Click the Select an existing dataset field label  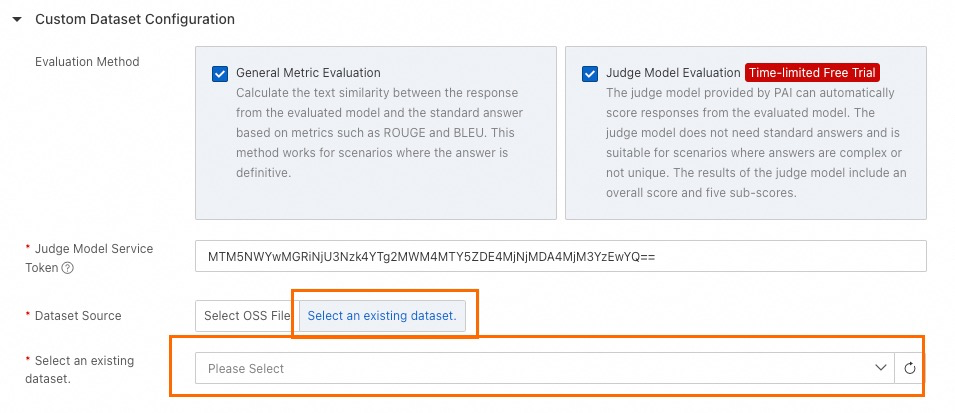click(79, 369)
